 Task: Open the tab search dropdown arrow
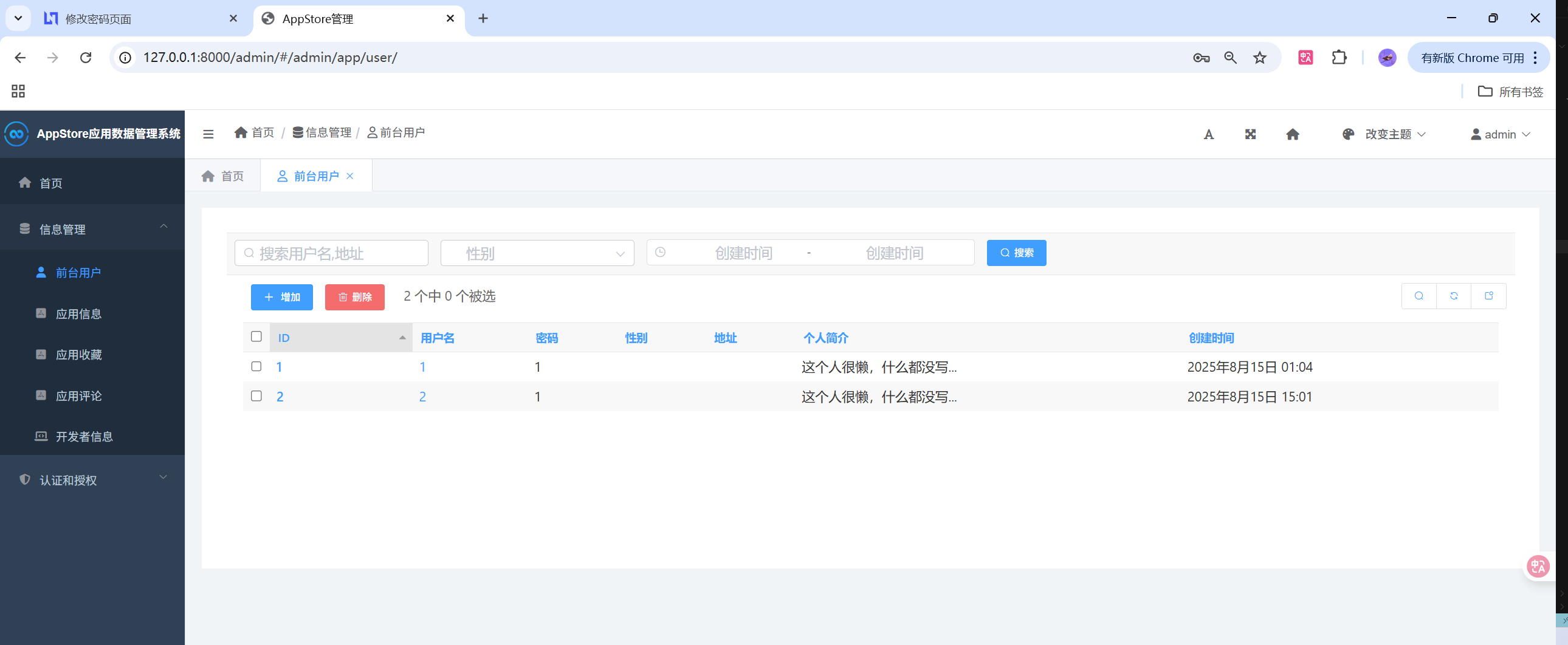[18, 18]
